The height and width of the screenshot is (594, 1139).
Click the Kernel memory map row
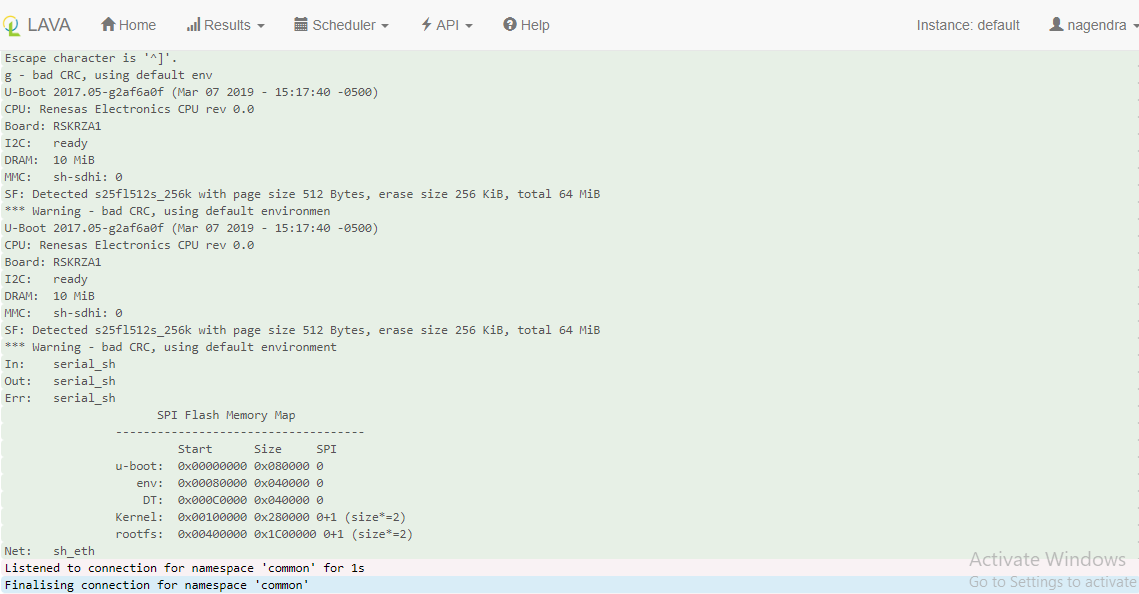click(x=260, y=517)
